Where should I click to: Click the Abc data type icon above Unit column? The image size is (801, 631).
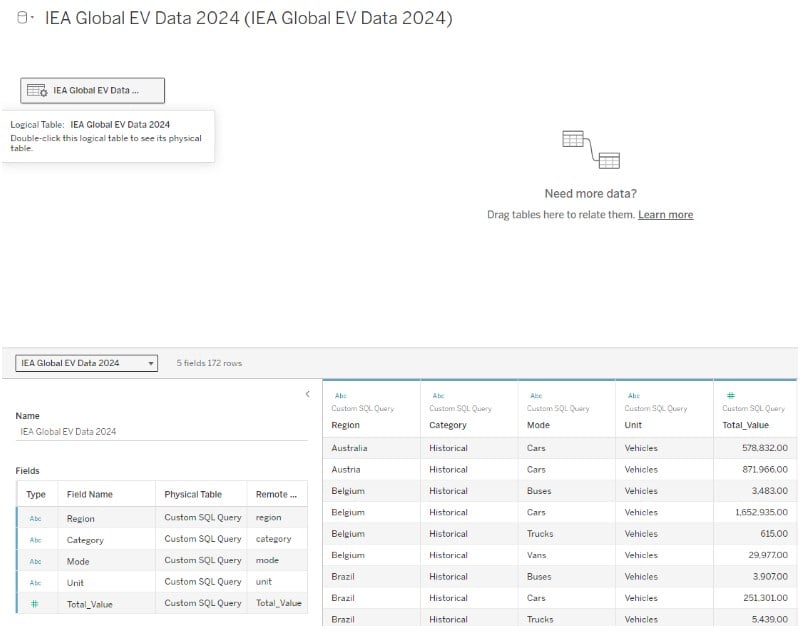pyautogui.click(x=633, y=396)
